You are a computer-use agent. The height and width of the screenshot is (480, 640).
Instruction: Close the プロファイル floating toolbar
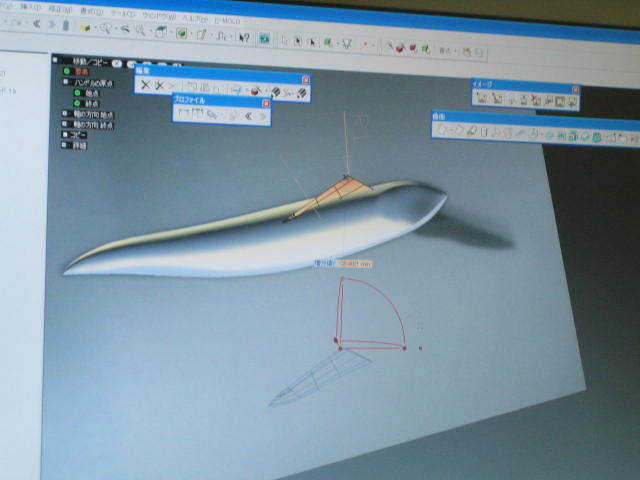[x=266, y=104]
